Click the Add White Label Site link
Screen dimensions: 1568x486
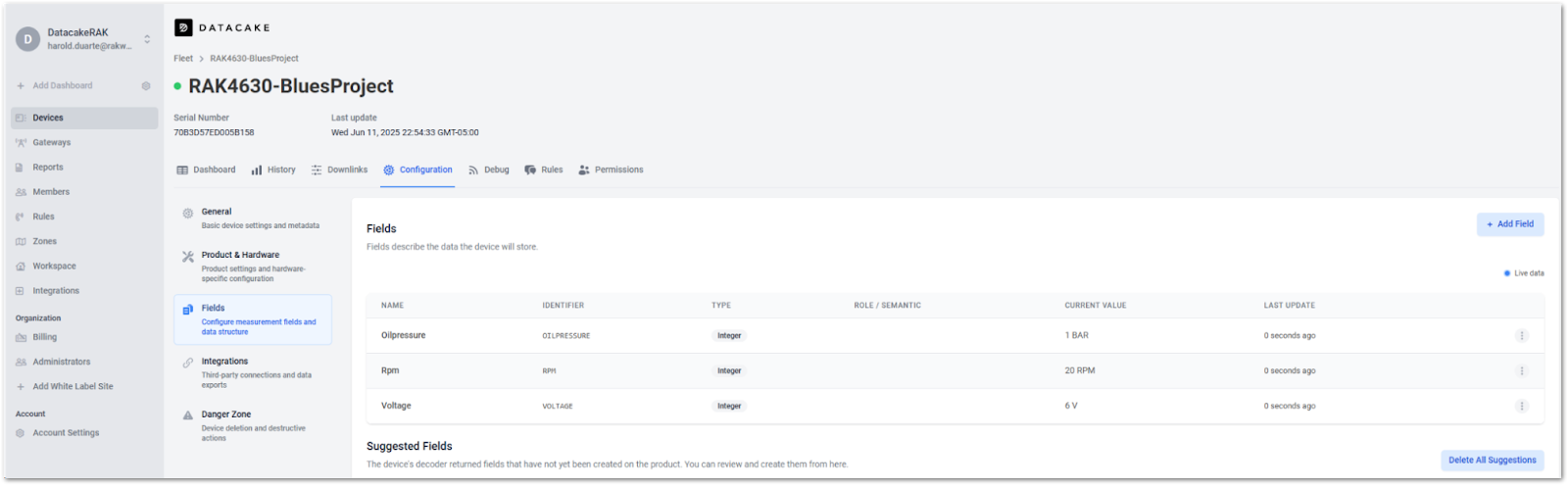point(73,387)
